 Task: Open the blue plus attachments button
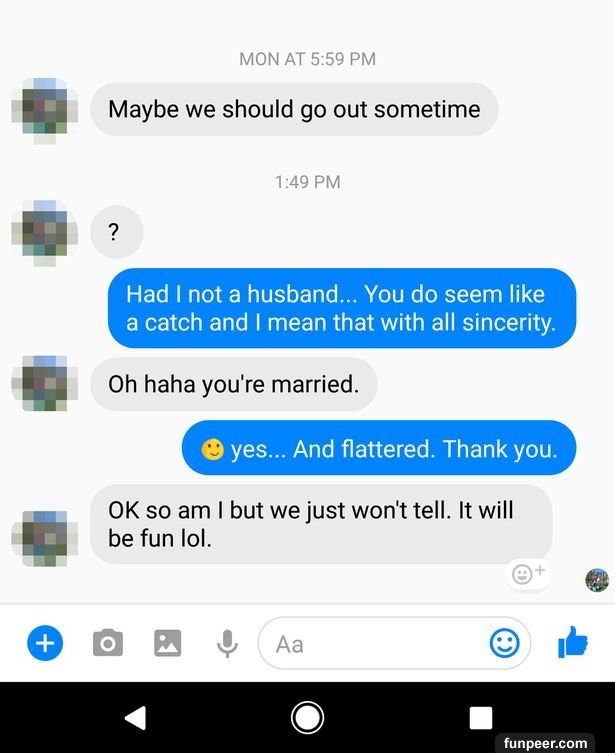(45, 643)
